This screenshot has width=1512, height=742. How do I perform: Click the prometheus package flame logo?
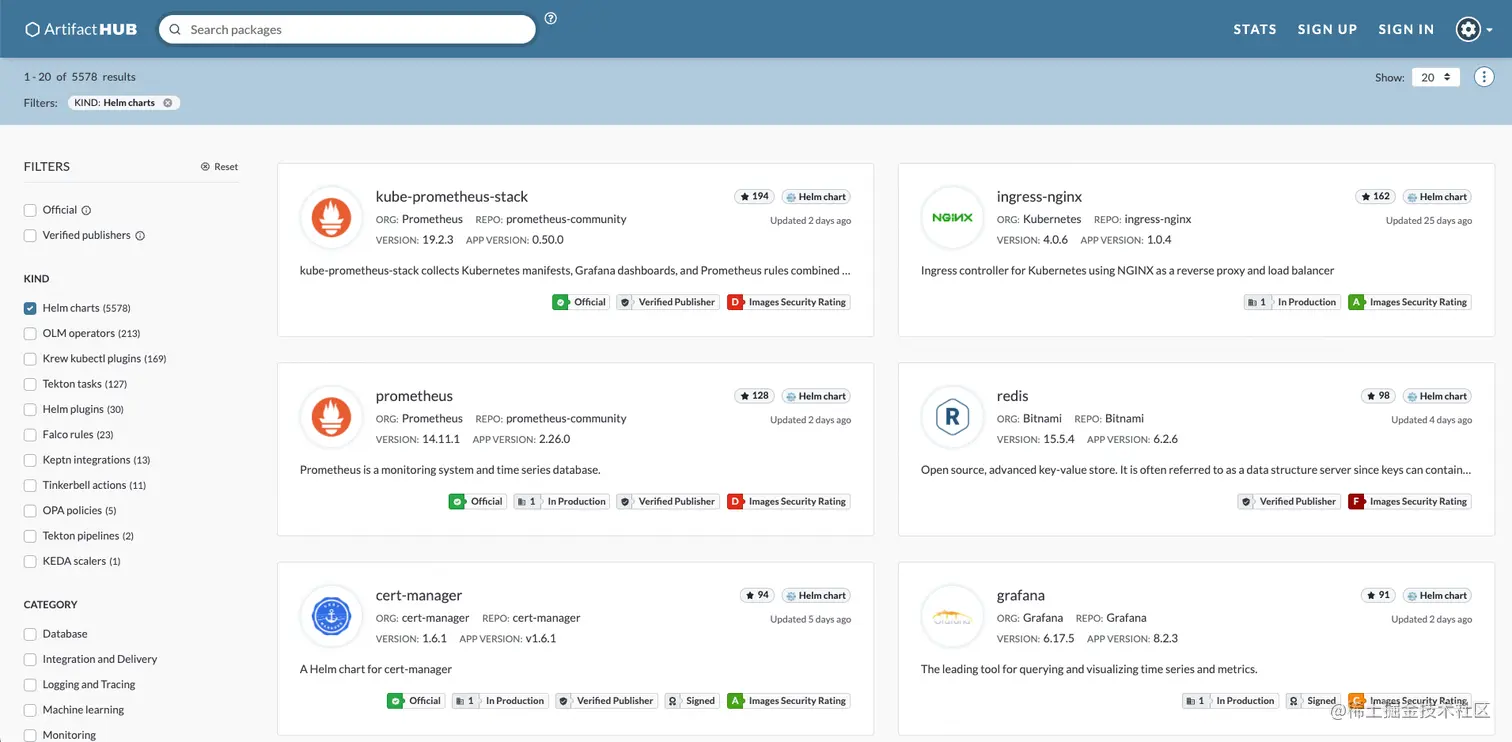(331, 417)
